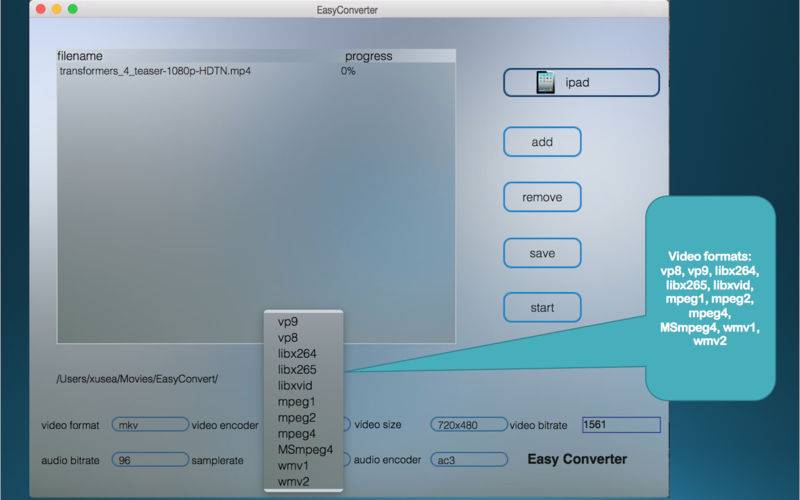The height and width of the screenshot is (500, 800).
Task: Choose MSmpeg4 from the list
Action: pos(303,450)
